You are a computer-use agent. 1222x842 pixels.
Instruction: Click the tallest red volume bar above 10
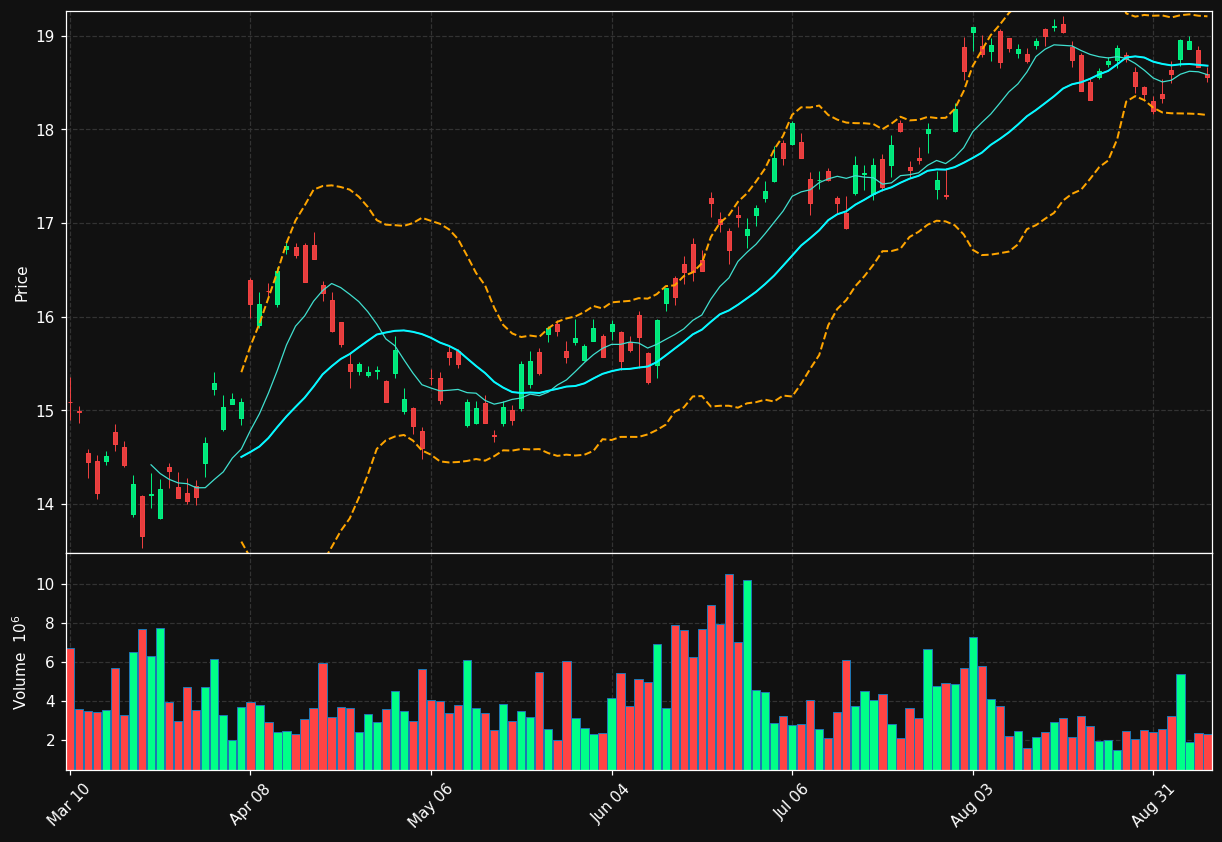point(729,672)
